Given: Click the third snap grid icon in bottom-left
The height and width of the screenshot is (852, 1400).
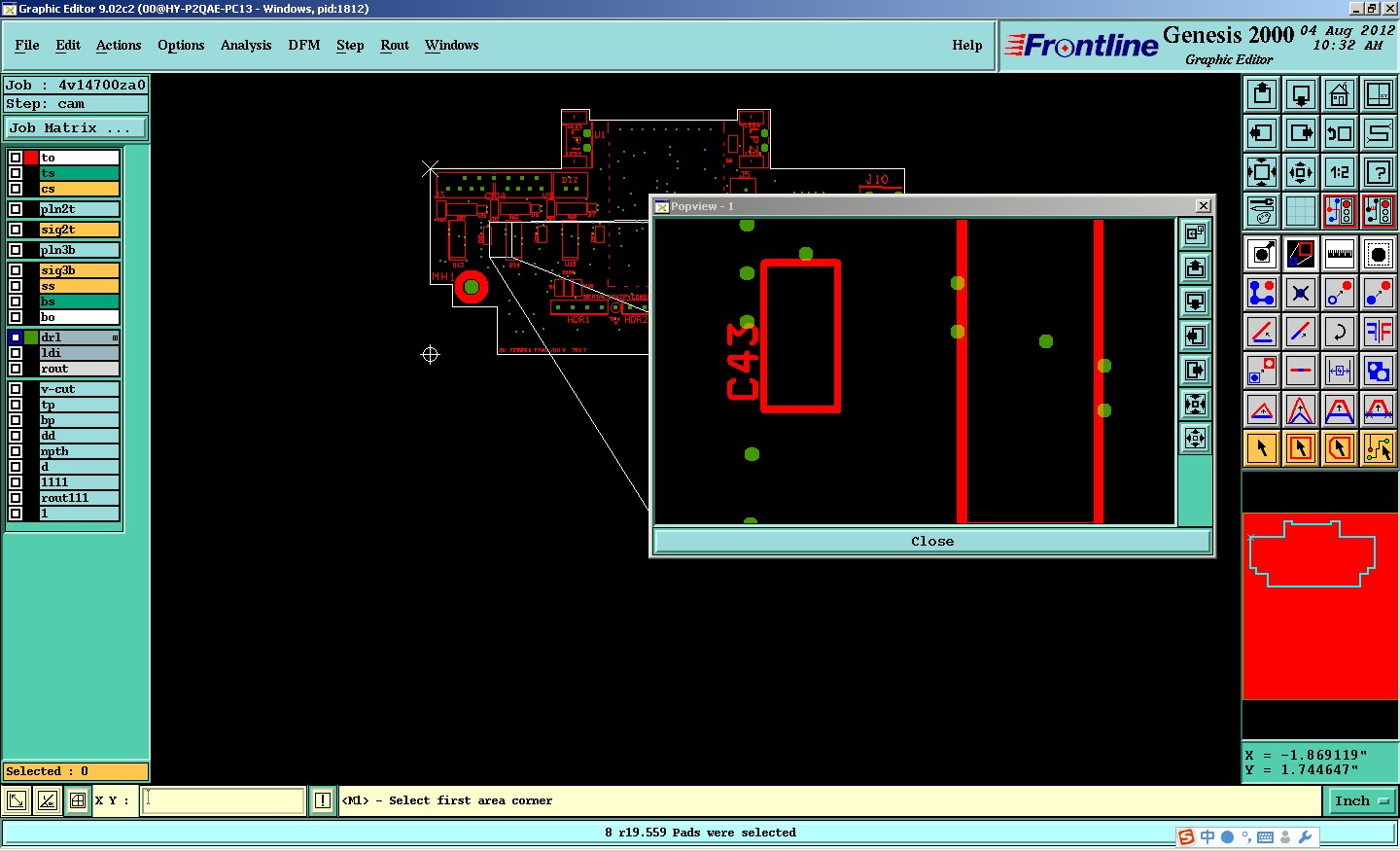Looking at the screenshot, I should (x=78, y=800).
